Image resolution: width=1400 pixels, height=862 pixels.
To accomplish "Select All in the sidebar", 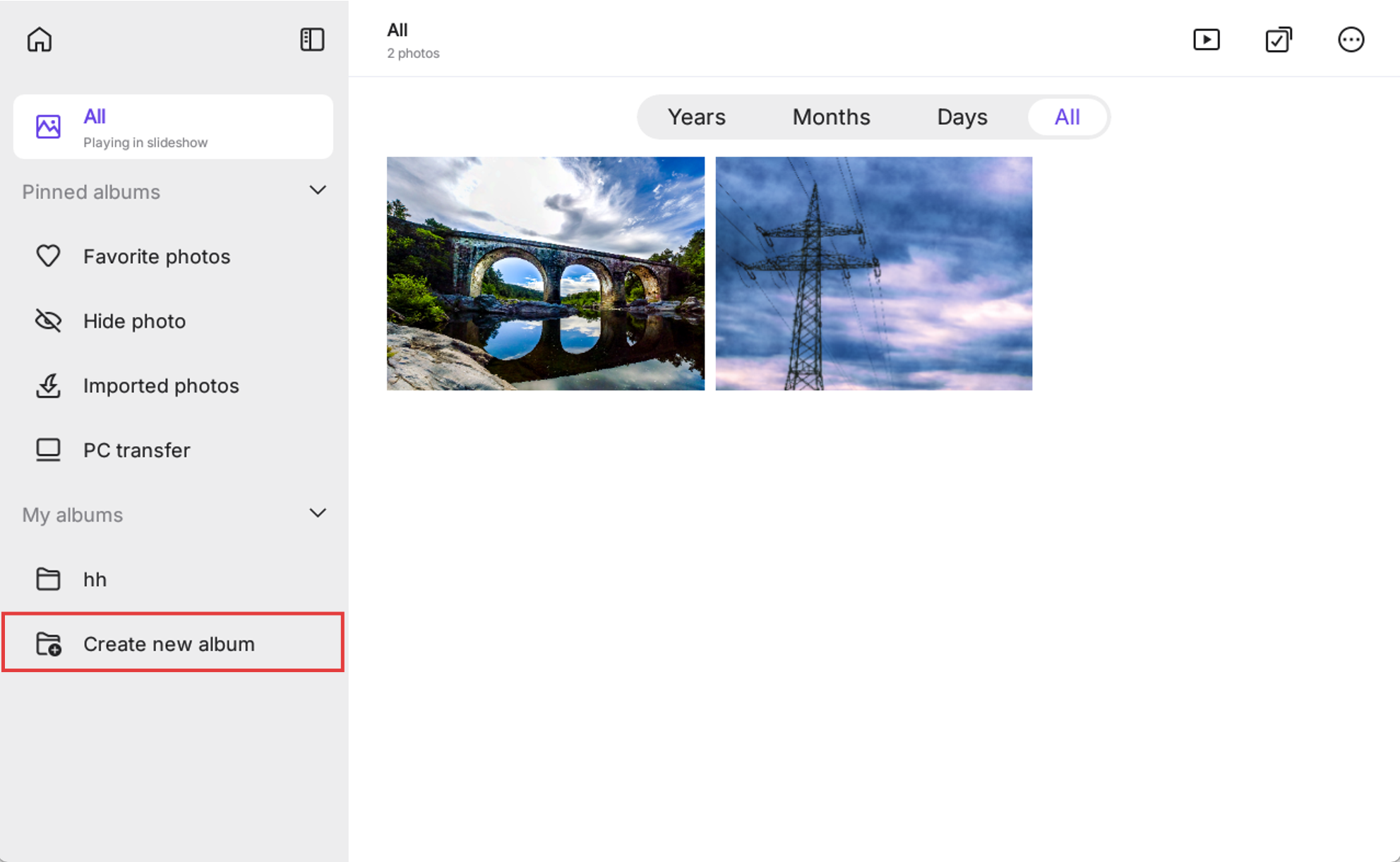I will [x=173, y=126].
